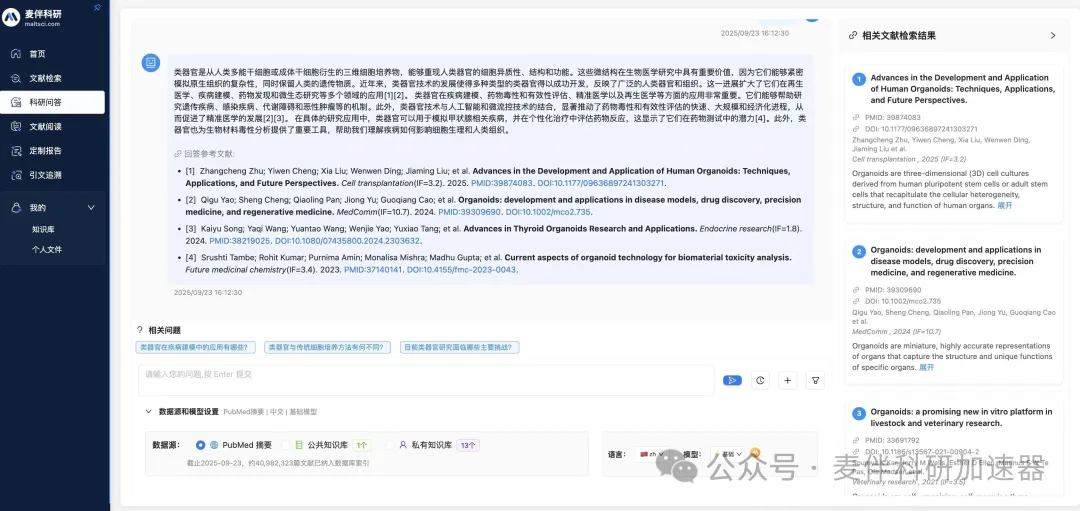Viewport: 1080px width, 511px height.
Task: Open 文献检索 in the sidebar
Action: point(45,78)
